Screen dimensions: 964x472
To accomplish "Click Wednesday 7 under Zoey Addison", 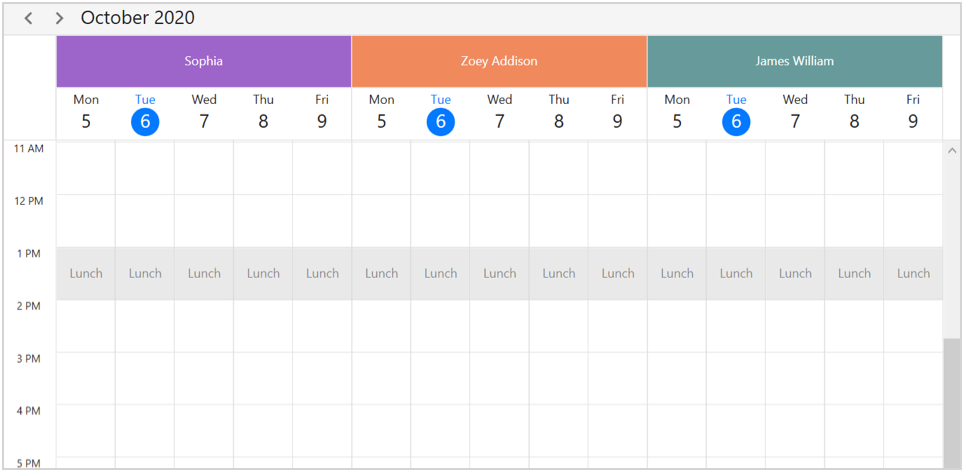I will [500, 114].
